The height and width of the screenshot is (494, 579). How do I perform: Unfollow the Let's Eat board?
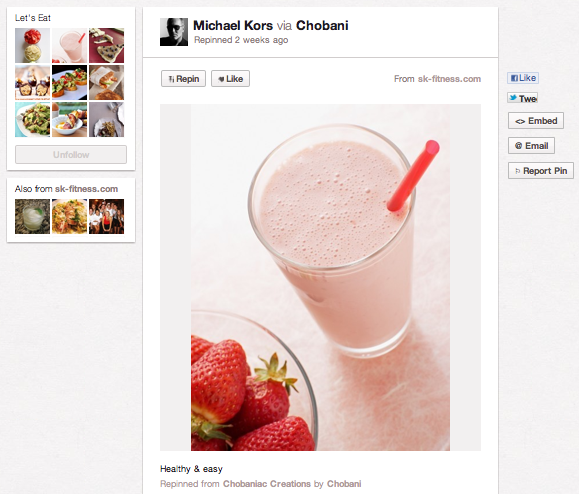click(x=71, y=154)
